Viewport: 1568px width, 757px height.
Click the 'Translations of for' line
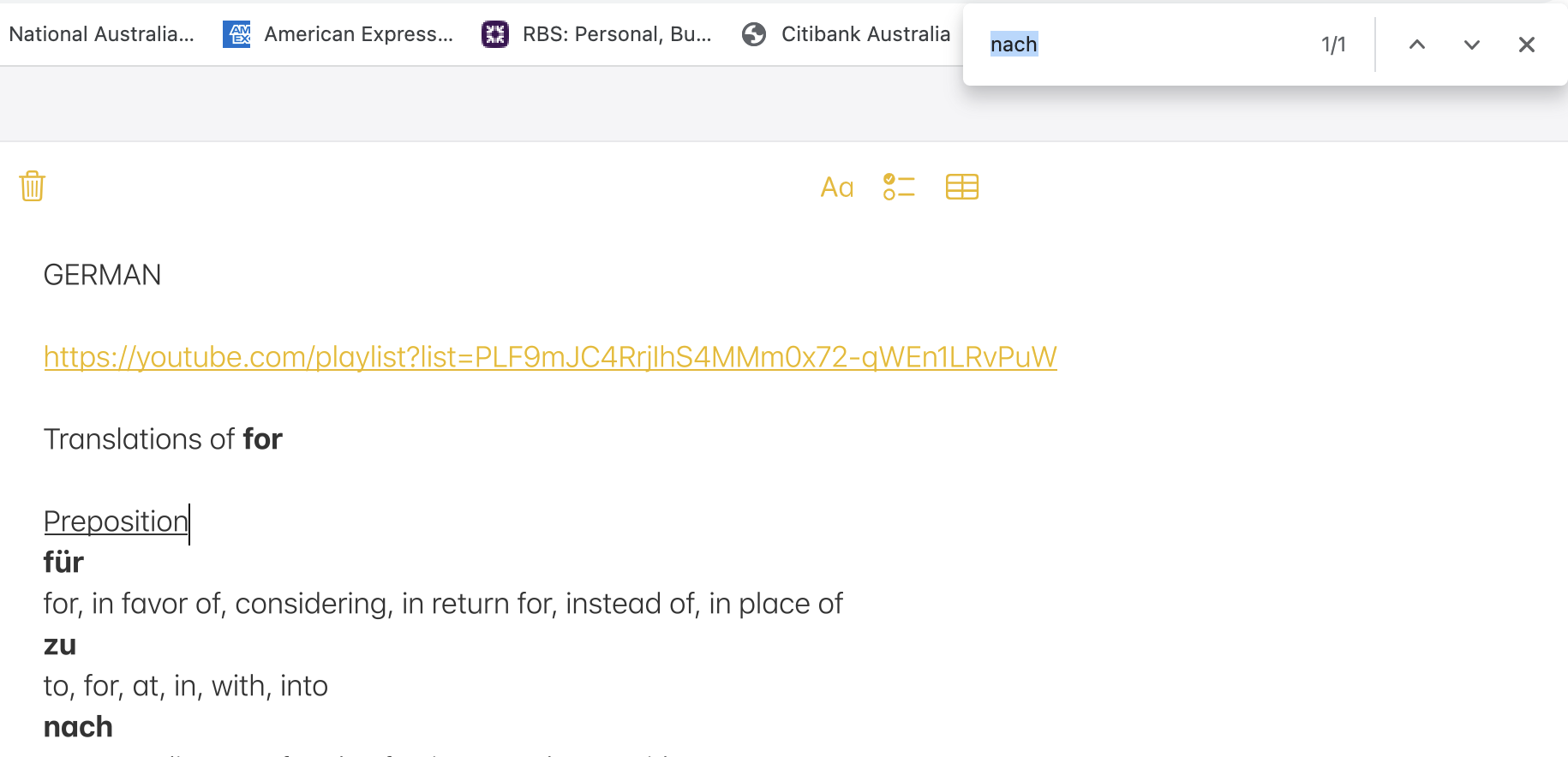(163, 439)
